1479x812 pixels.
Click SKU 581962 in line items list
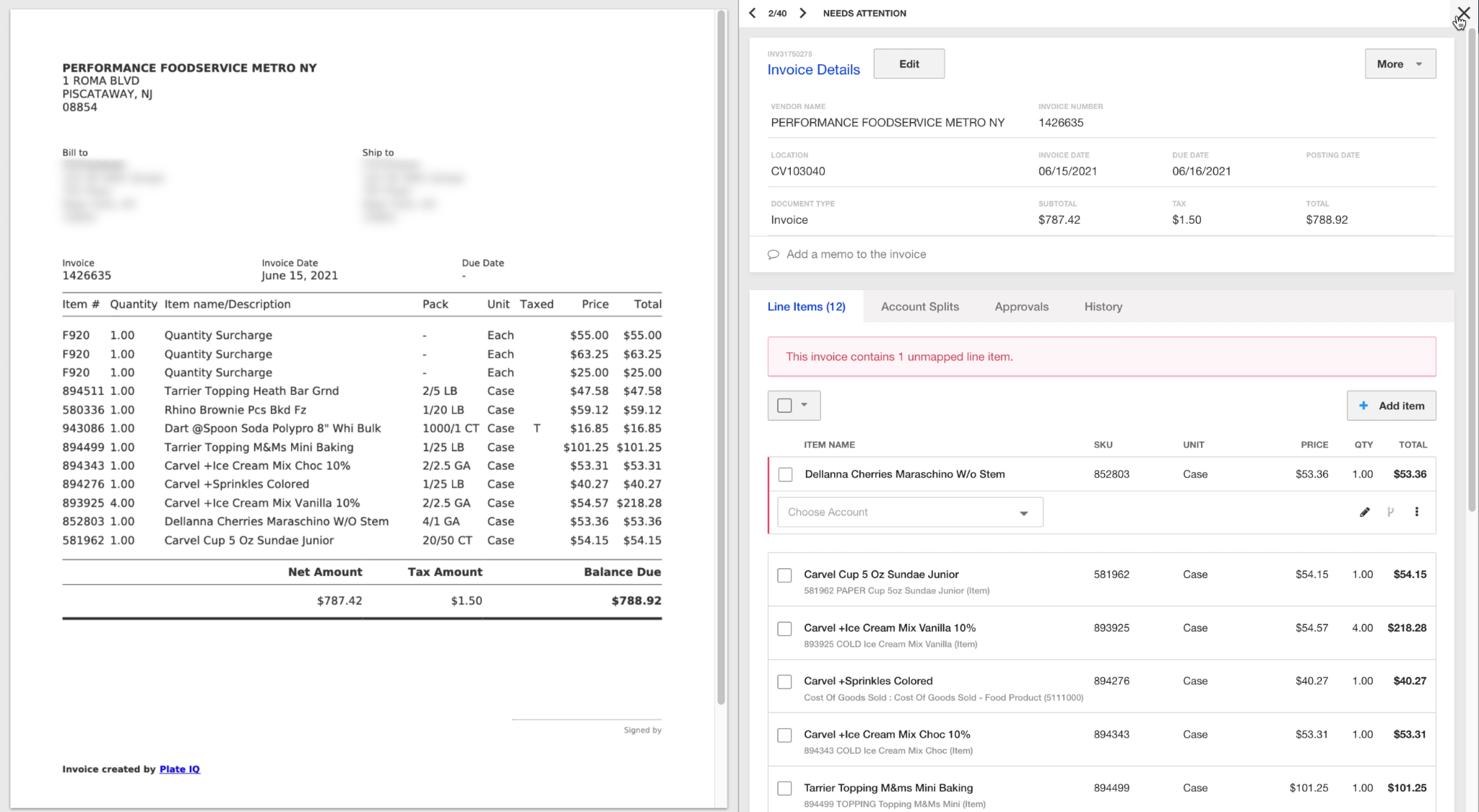(x=1111, y=575)
